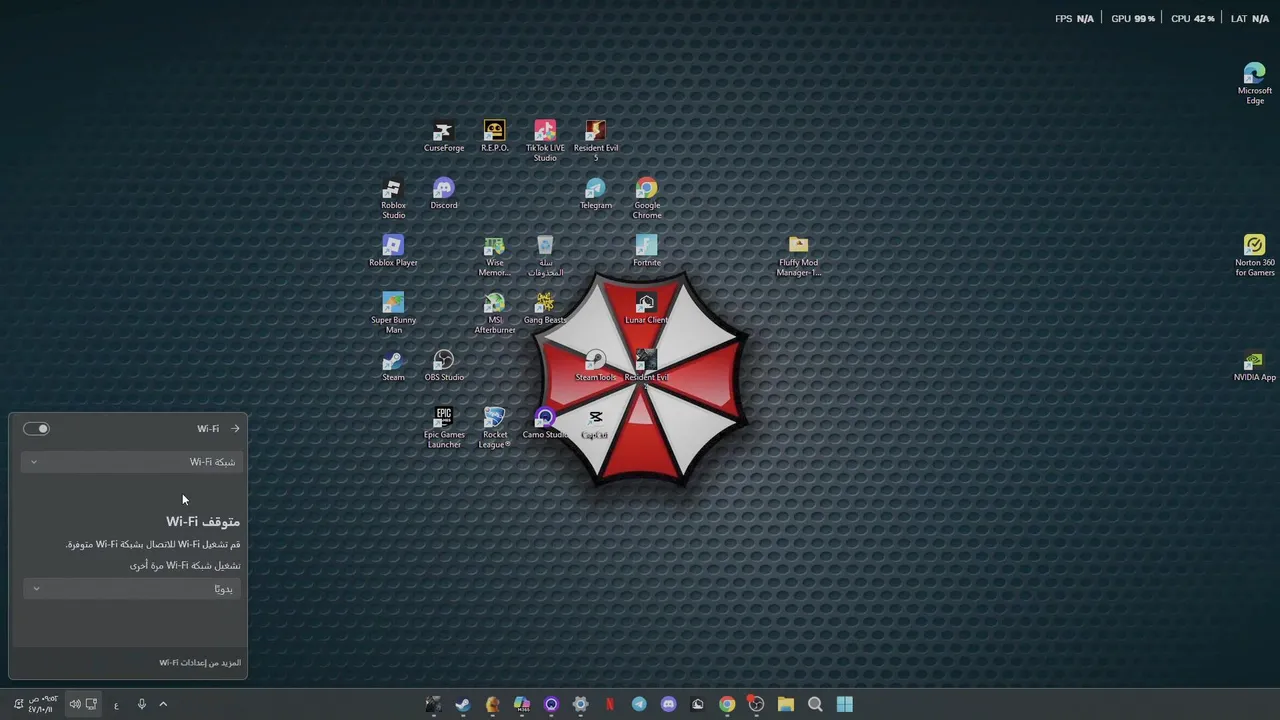
Task: Select MSI Afterburner desktop icon
Action: 494,313
